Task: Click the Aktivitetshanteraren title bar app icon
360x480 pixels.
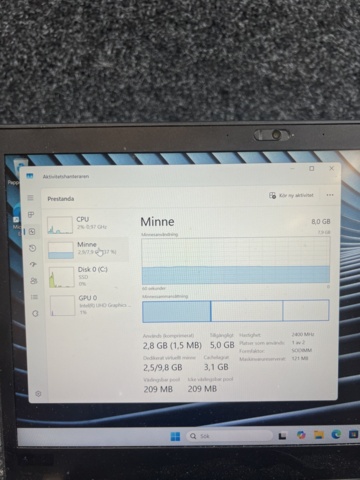Action: click(x=30, y=176)
